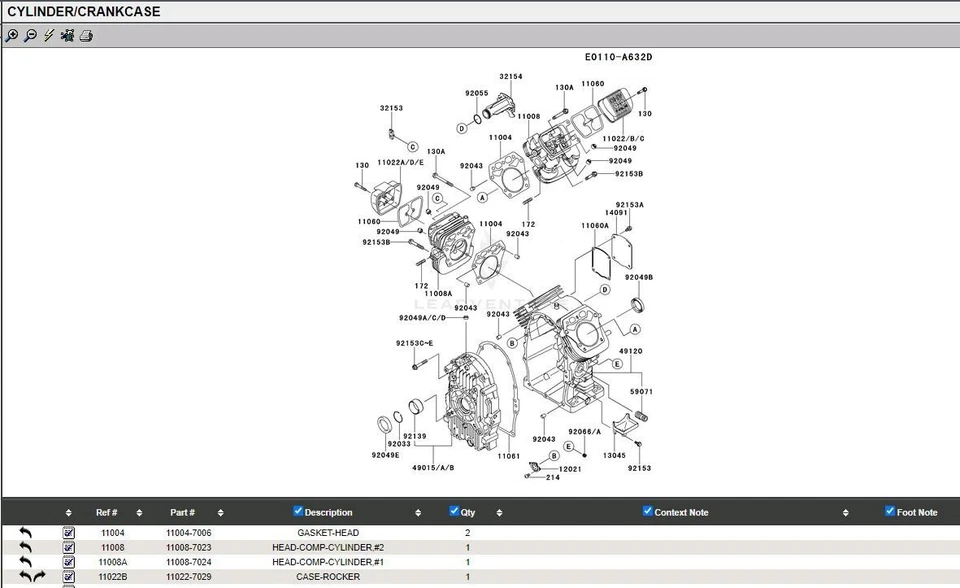Screen dimensions: 960x588
Task: Click the Print diagram icon
Action: [85, 36]
